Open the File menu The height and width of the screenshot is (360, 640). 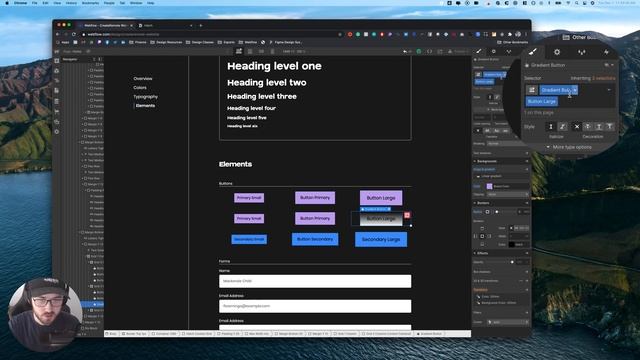coord(35,3)
